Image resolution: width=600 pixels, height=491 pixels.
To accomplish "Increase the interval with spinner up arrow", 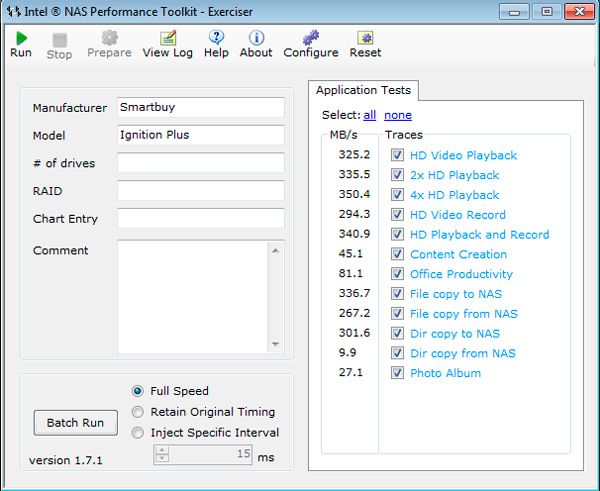I will 162,450.
